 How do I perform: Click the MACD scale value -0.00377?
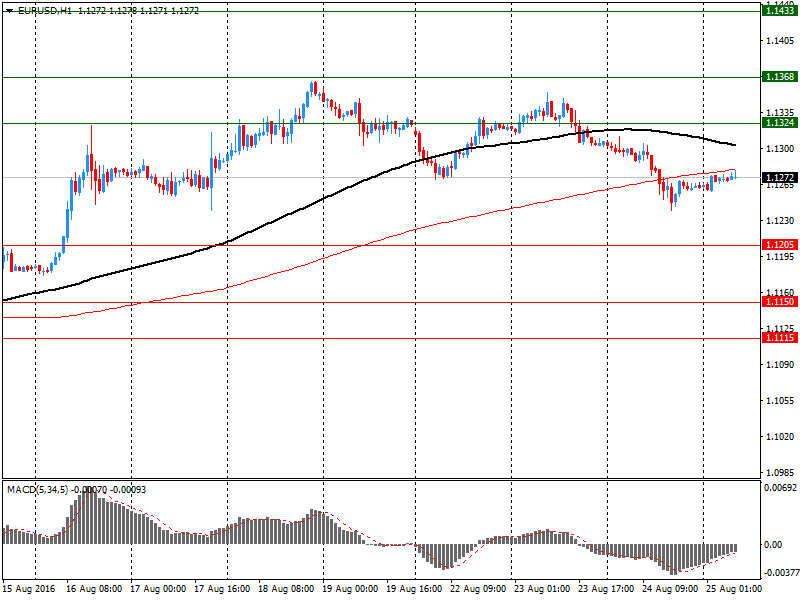click(x=781, y=573)
